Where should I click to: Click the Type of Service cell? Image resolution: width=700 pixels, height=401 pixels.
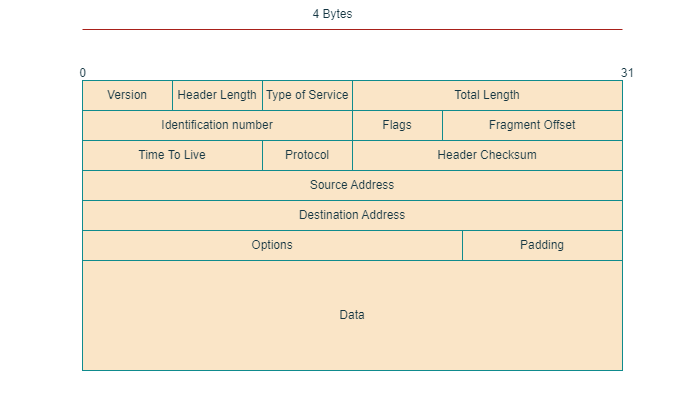tap(307, 95)
